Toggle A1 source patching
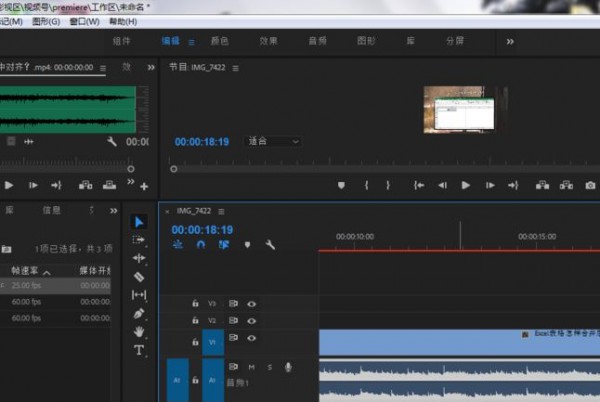Screen dimensions: 600x402 tap(178, 380)
